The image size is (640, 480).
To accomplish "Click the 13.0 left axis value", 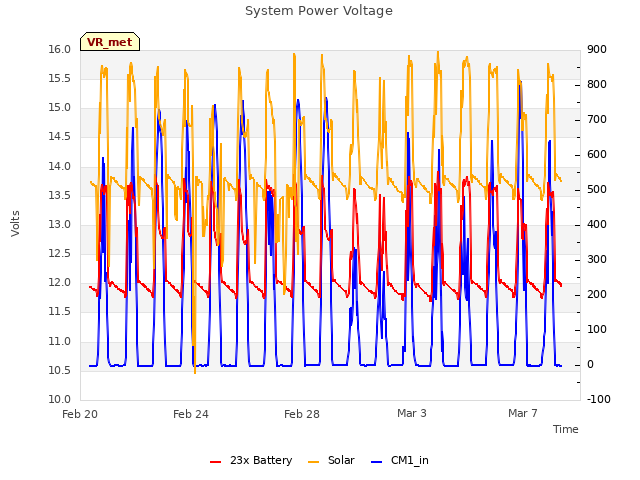I will point(60,224).
